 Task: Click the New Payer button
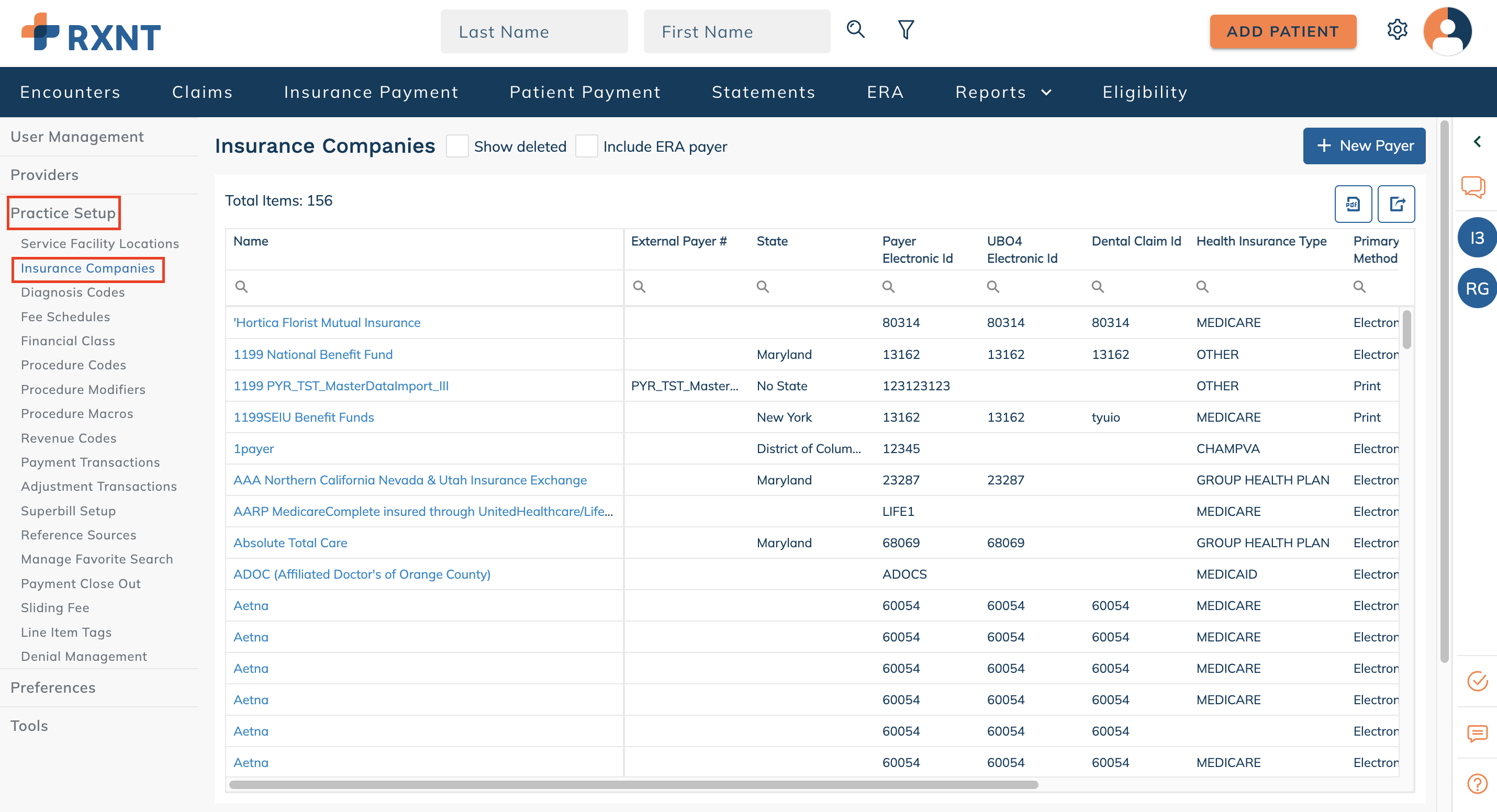(1364, 146)
